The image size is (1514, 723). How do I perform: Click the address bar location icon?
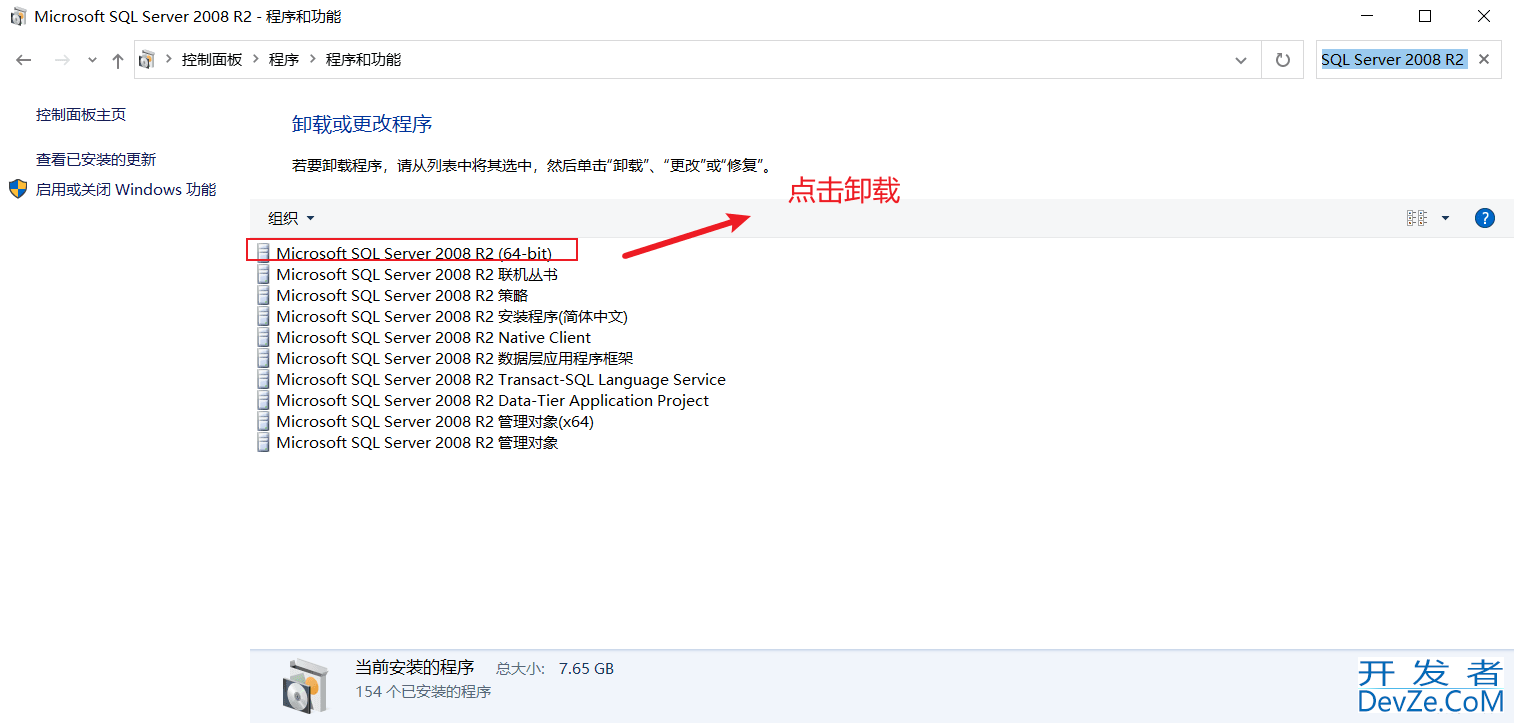pyautogui.click(x=147, y=60)
